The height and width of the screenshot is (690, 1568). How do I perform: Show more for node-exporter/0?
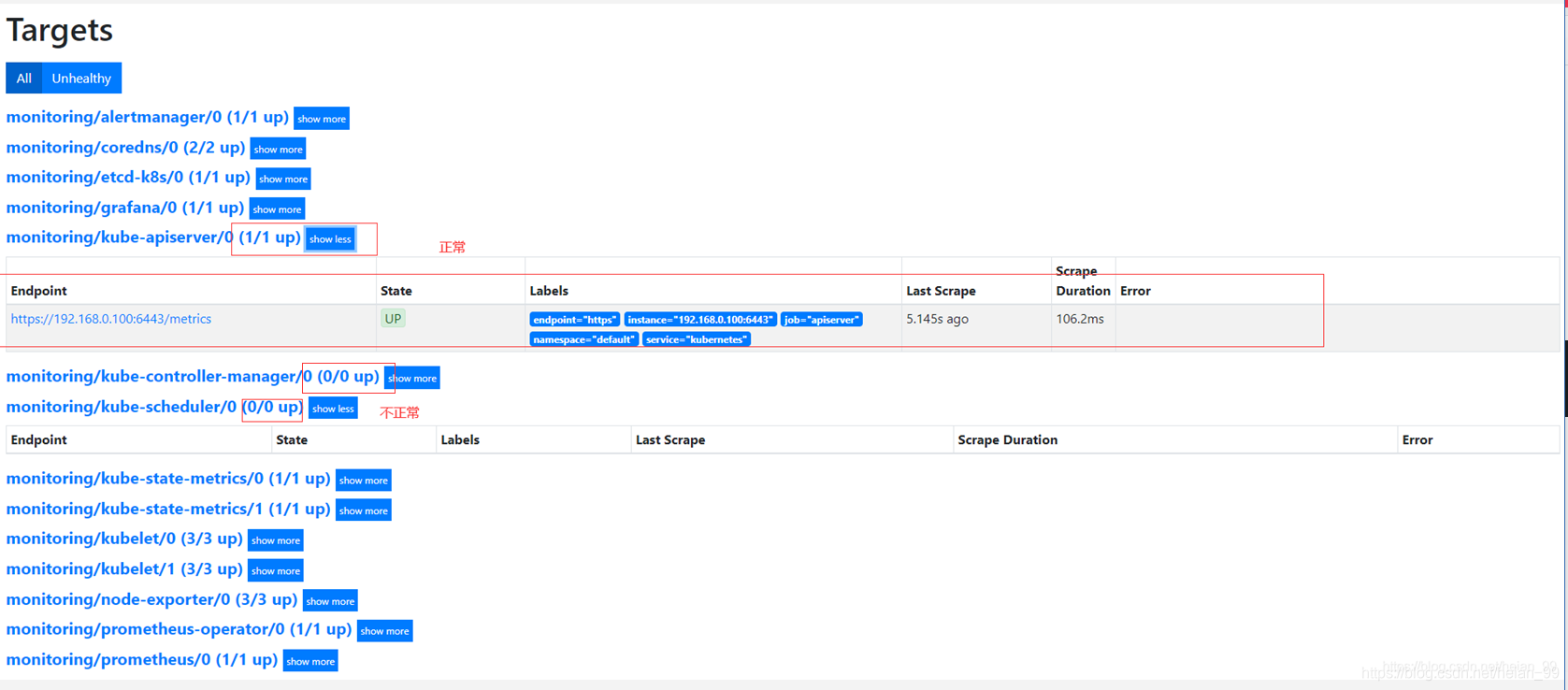click(330, 601)
